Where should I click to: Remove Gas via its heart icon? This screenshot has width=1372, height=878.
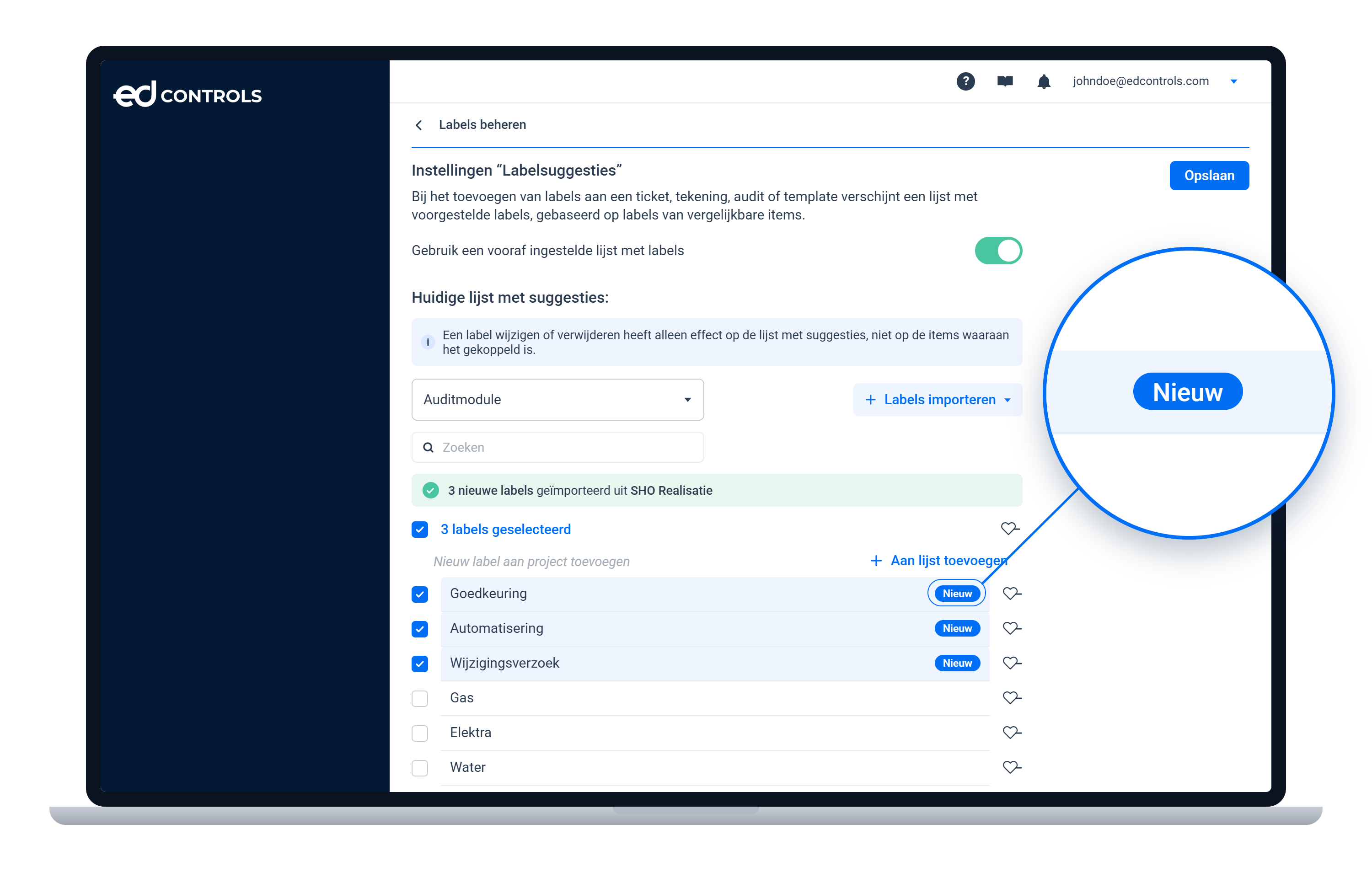coord(1012,698)
